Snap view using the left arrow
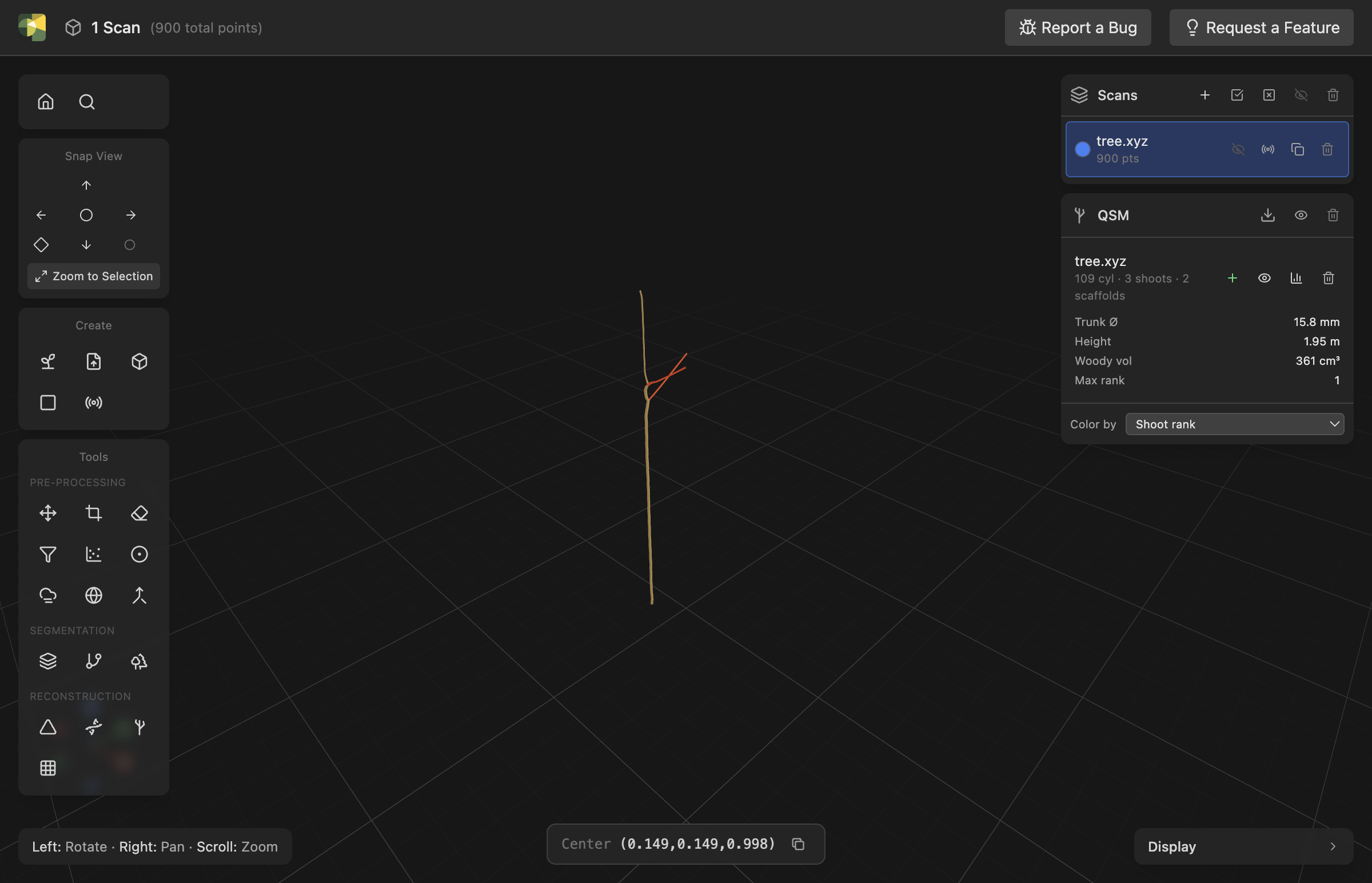 tap(41, 215)
